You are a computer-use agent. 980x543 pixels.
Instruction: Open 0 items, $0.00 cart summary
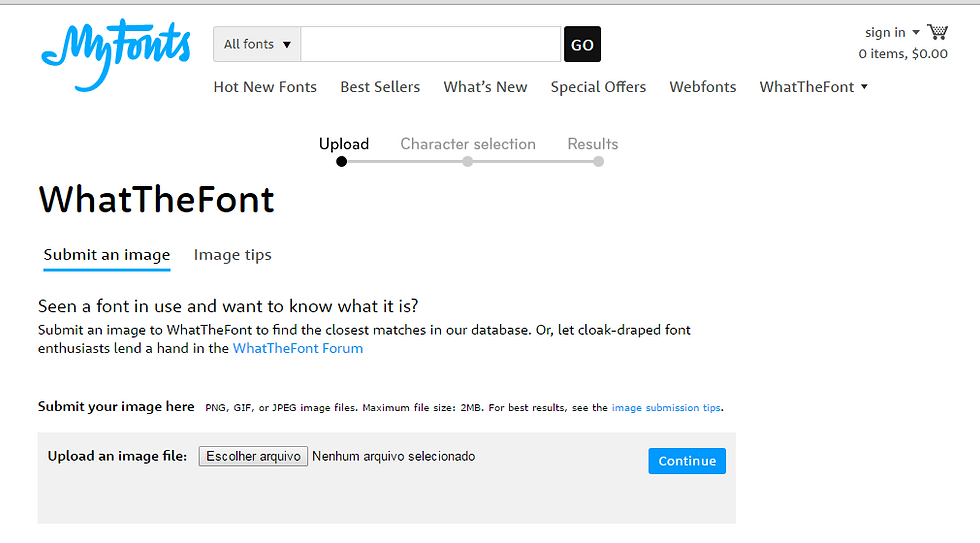tap(903, 54)
